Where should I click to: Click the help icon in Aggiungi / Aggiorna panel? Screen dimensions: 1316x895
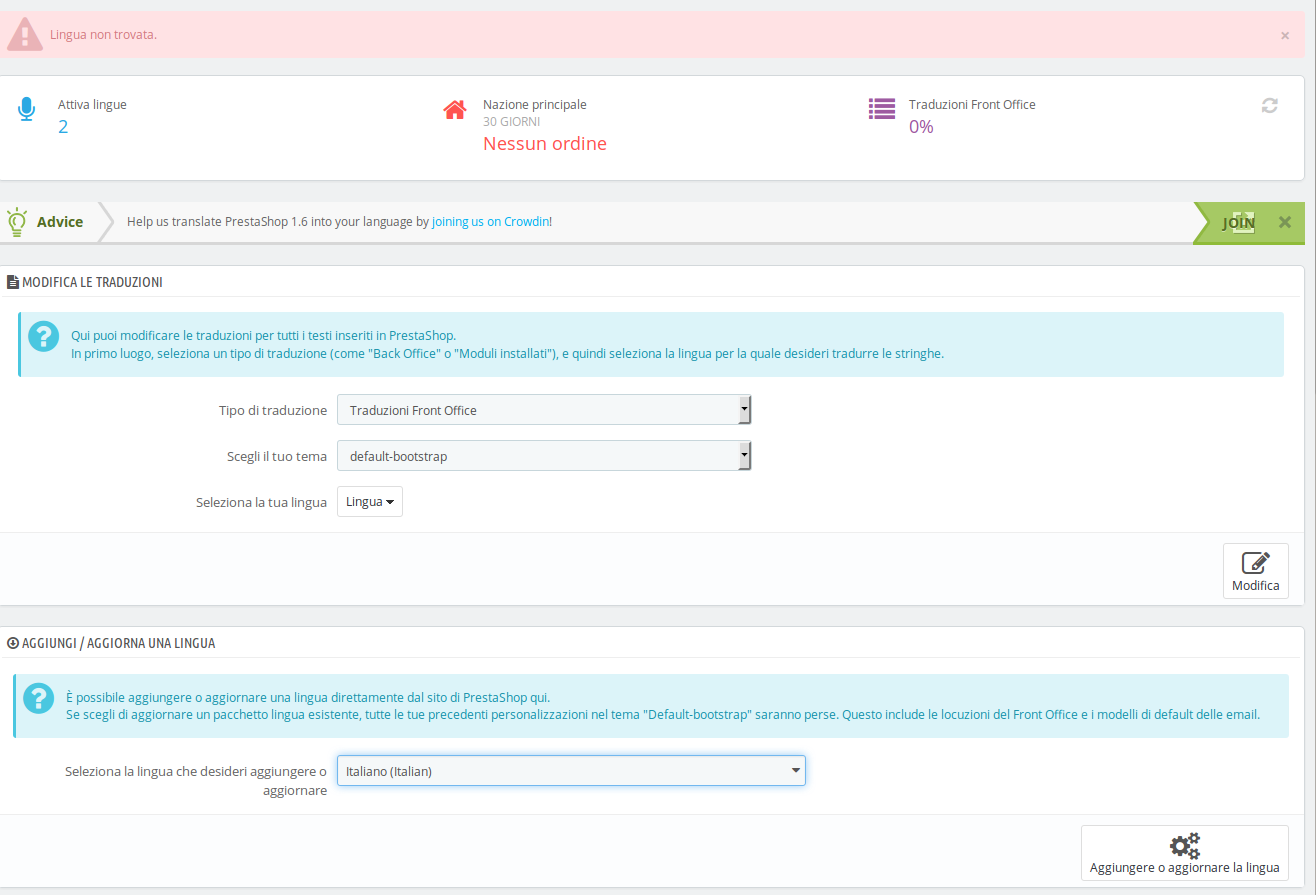click(39, 698)
